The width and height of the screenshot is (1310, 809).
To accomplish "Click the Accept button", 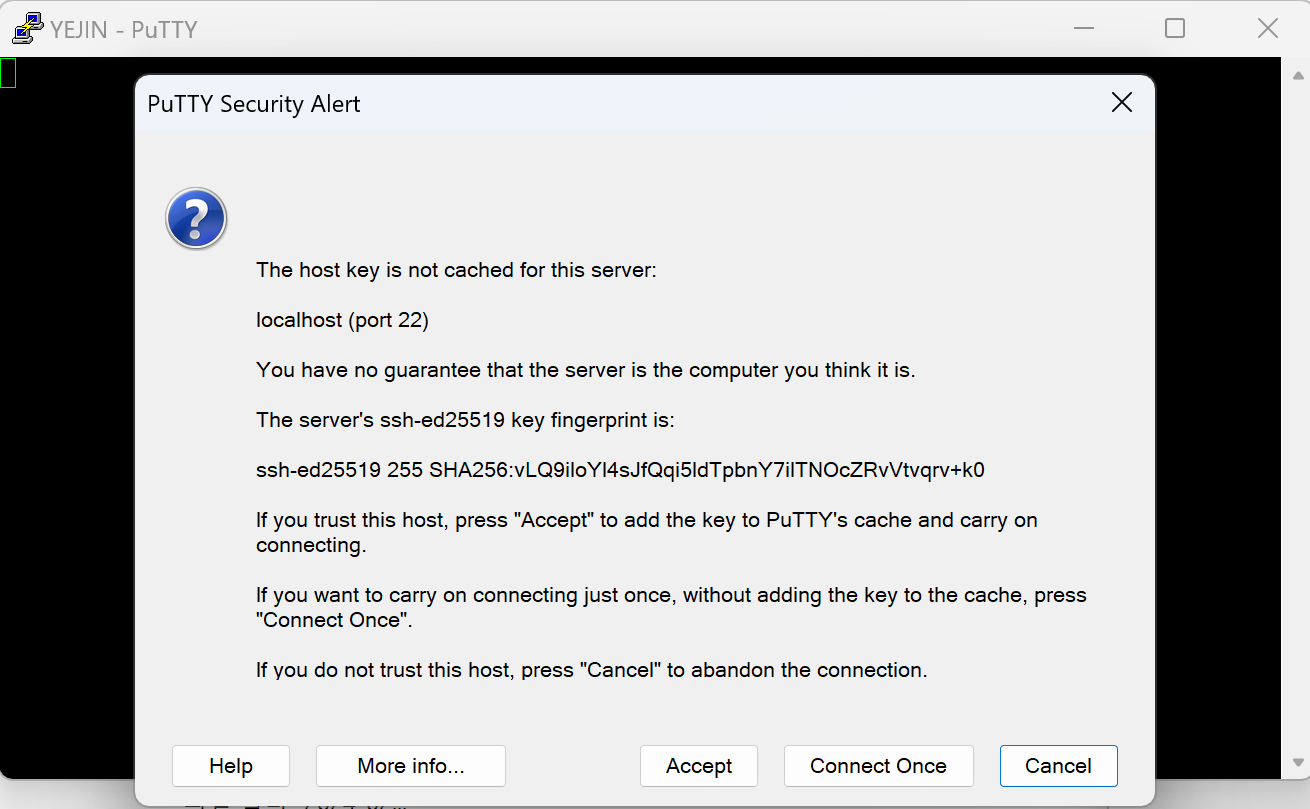I will (699, 766).
